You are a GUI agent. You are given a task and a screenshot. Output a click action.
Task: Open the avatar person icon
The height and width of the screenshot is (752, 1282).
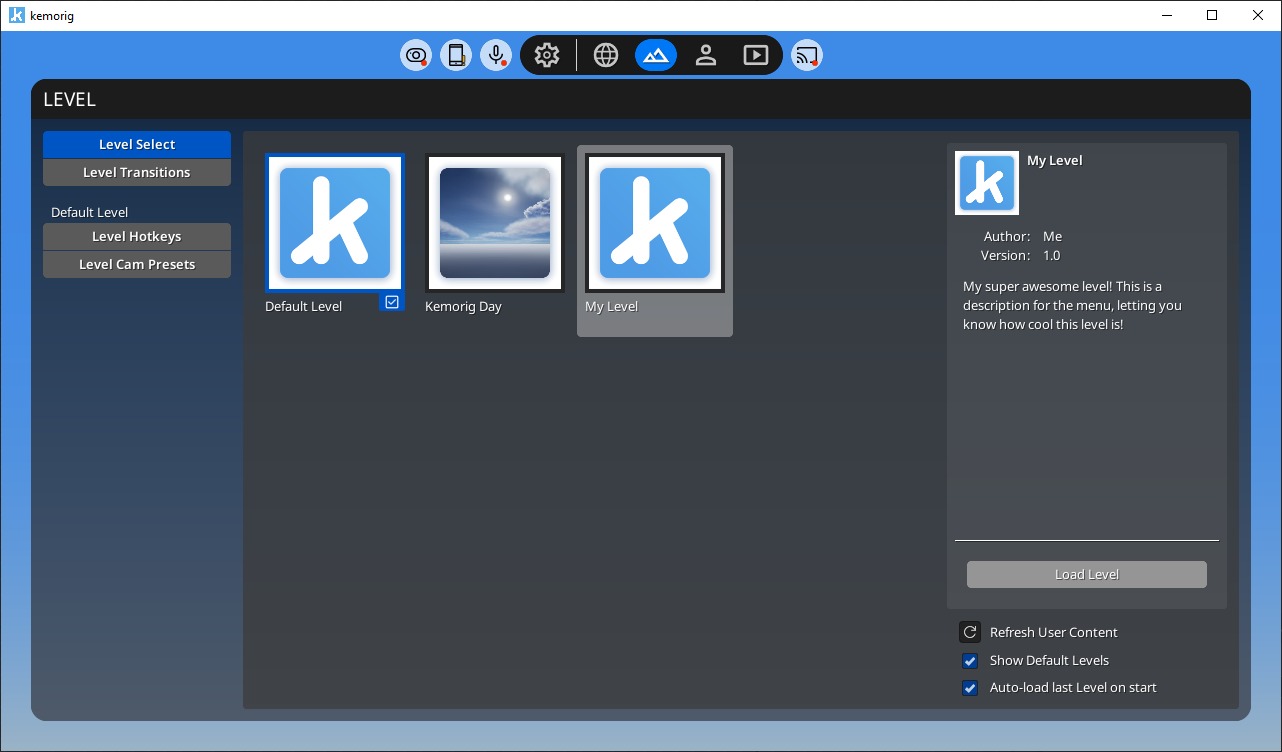(x=706, y=55)
